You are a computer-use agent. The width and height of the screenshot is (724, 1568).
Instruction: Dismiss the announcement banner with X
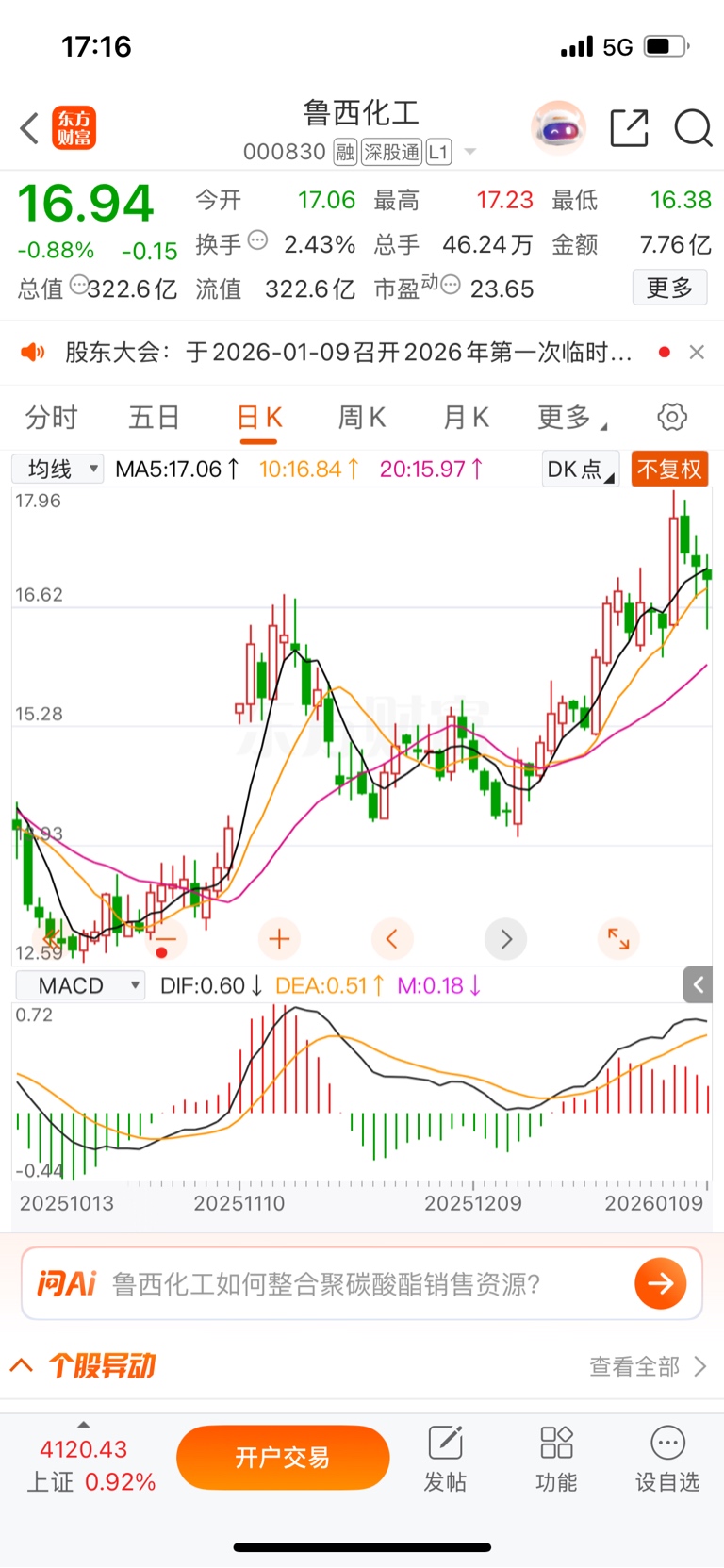(x=697, y=352)
